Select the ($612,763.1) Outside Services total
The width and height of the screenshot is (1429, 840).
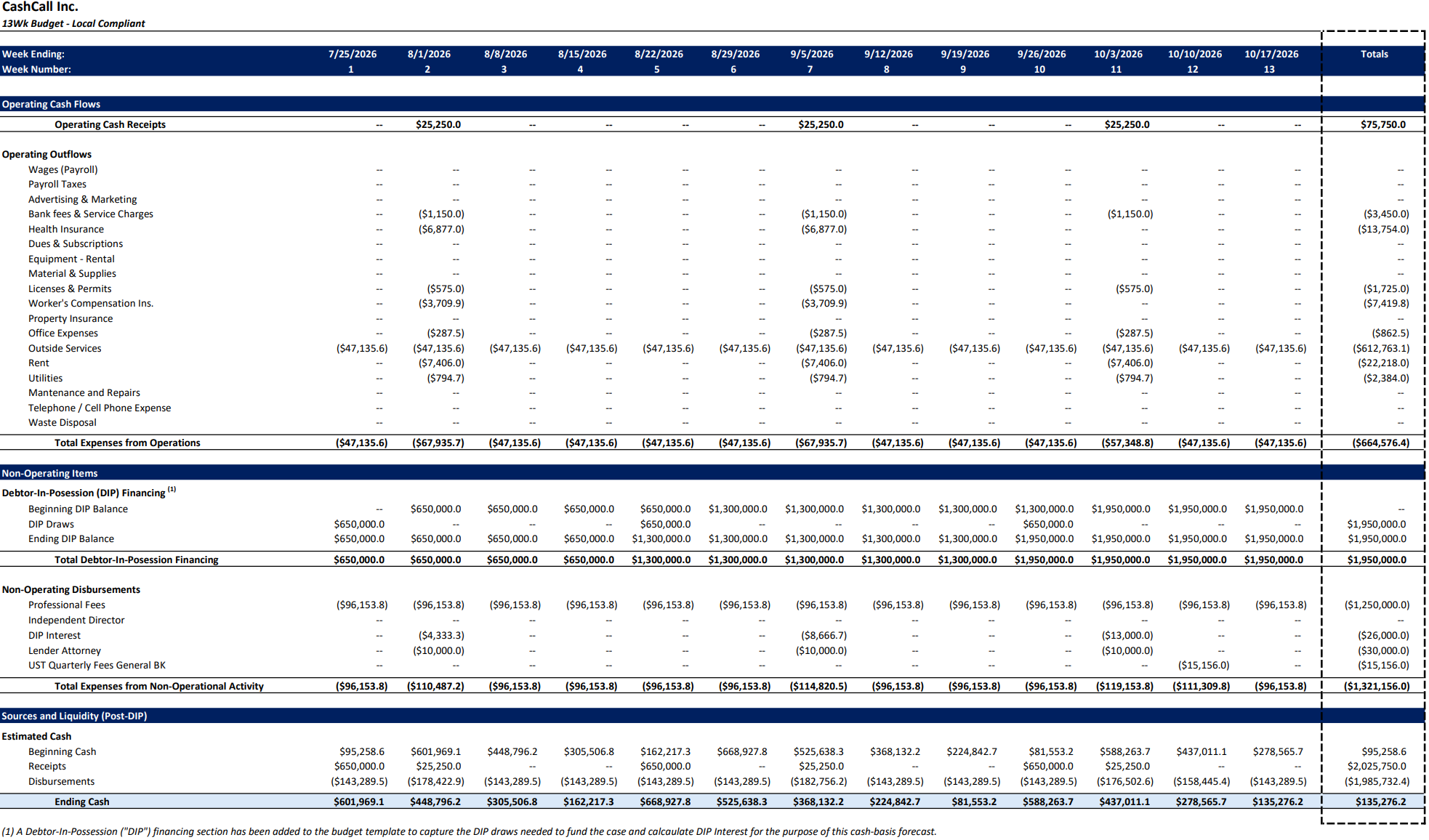[1380, 348]
